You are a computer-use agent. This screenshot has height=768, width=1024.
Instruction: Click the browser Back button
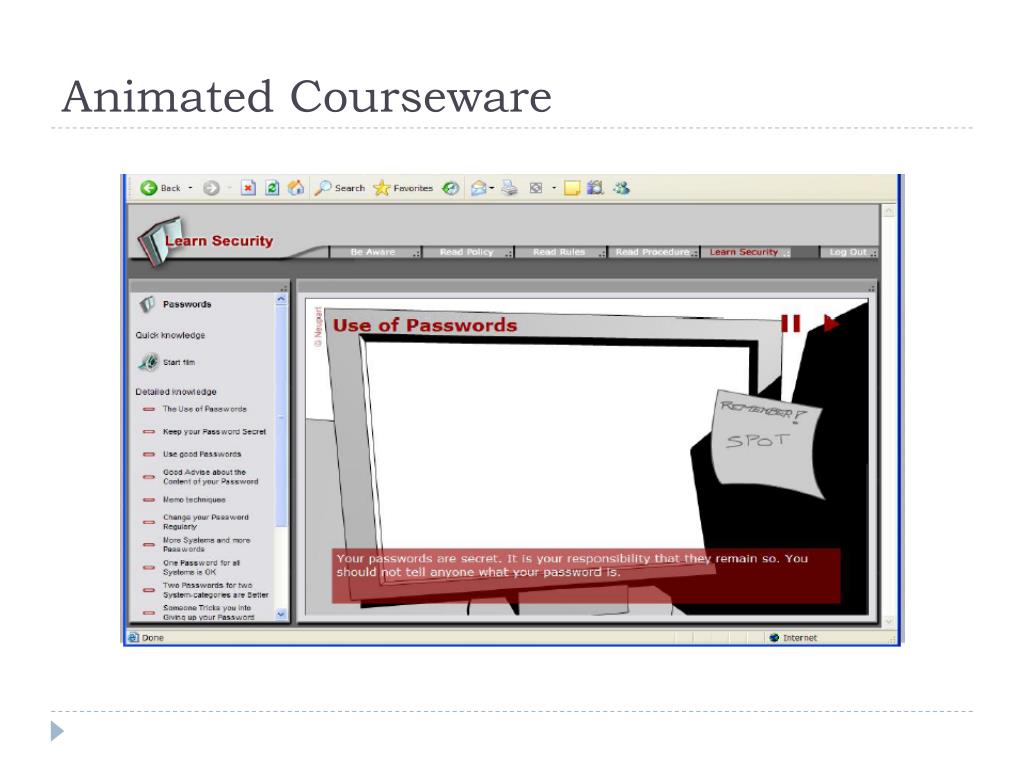160,188
